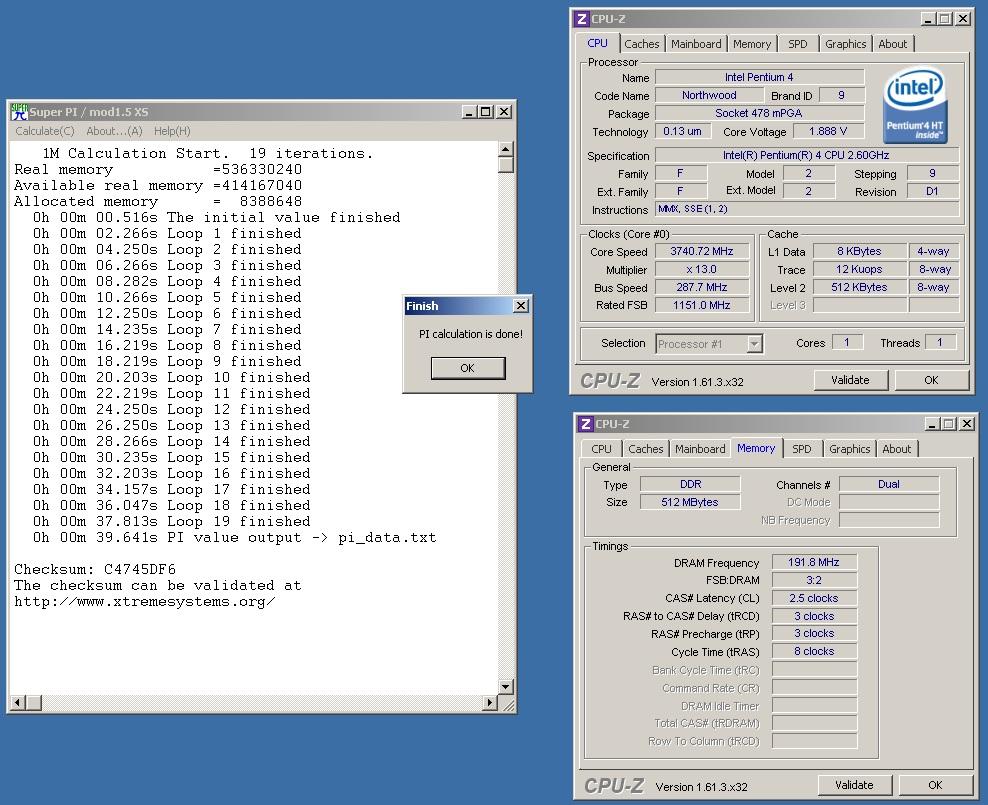Click the Bus Speed value 287.7 MHz
This screenshot has width=988, height=805.
point(702,287)
